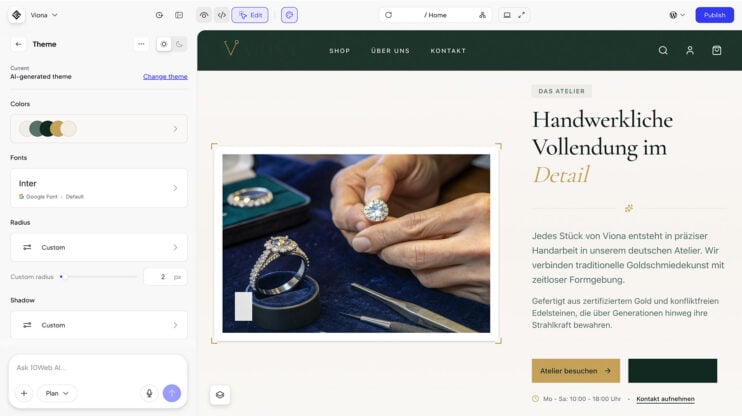Click the website search icon
Viewport: 742px width, 416px height.
pos(663,51)
